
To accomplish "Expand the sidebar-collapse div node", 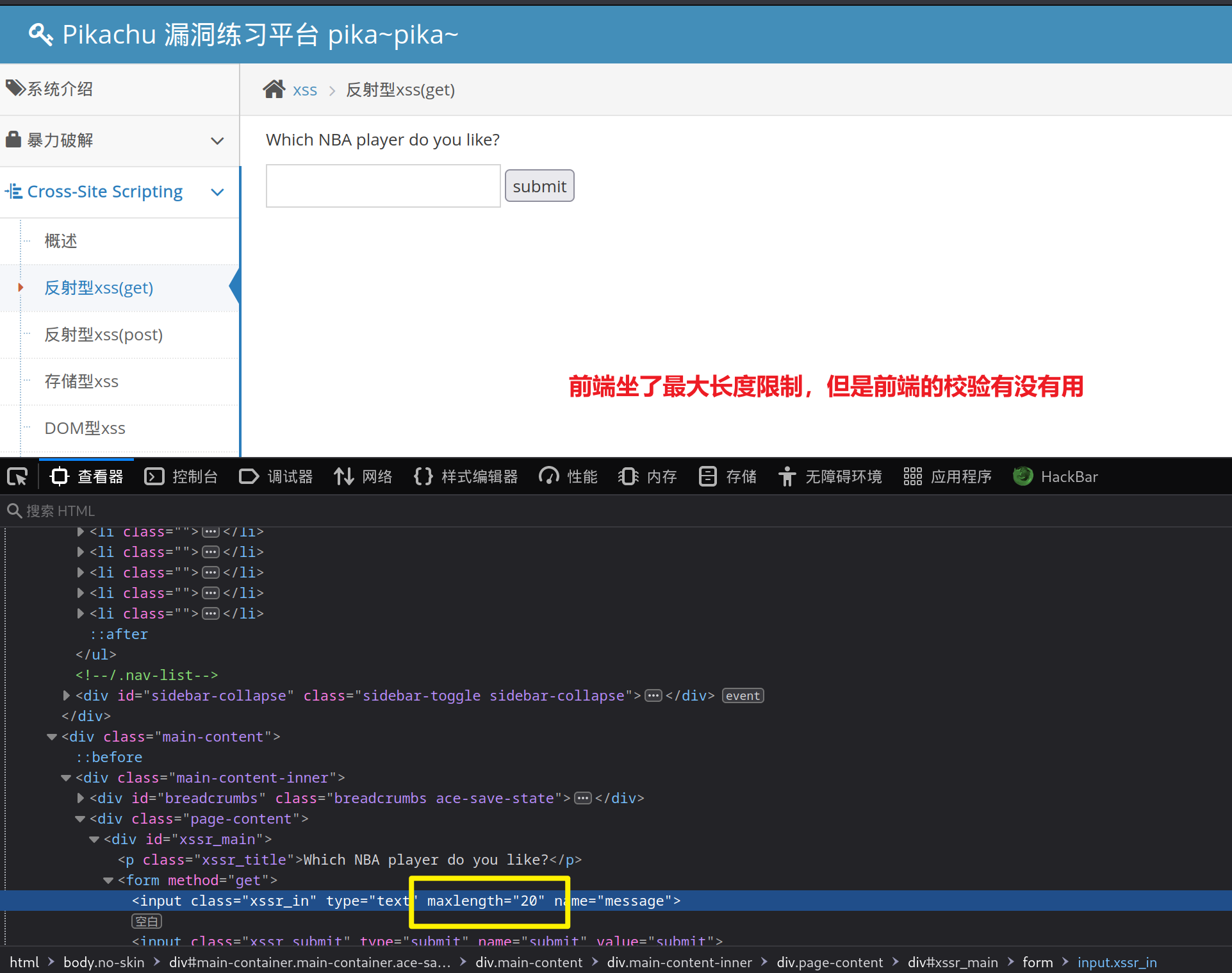I will tap(66, 695).
